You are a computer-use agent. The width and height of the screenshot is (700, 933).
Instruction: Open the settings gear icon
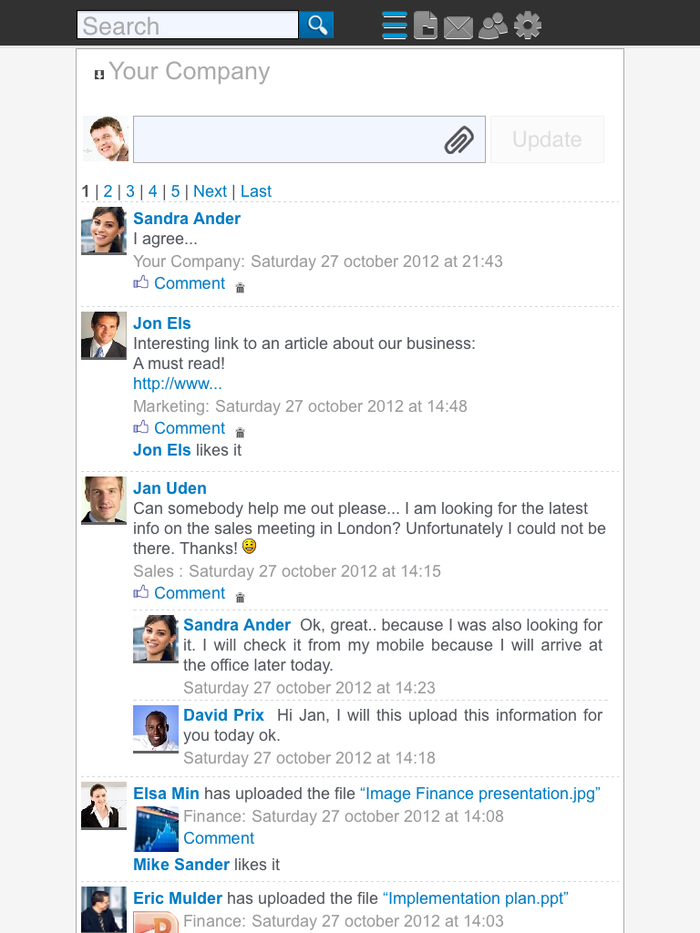[528, 25]
